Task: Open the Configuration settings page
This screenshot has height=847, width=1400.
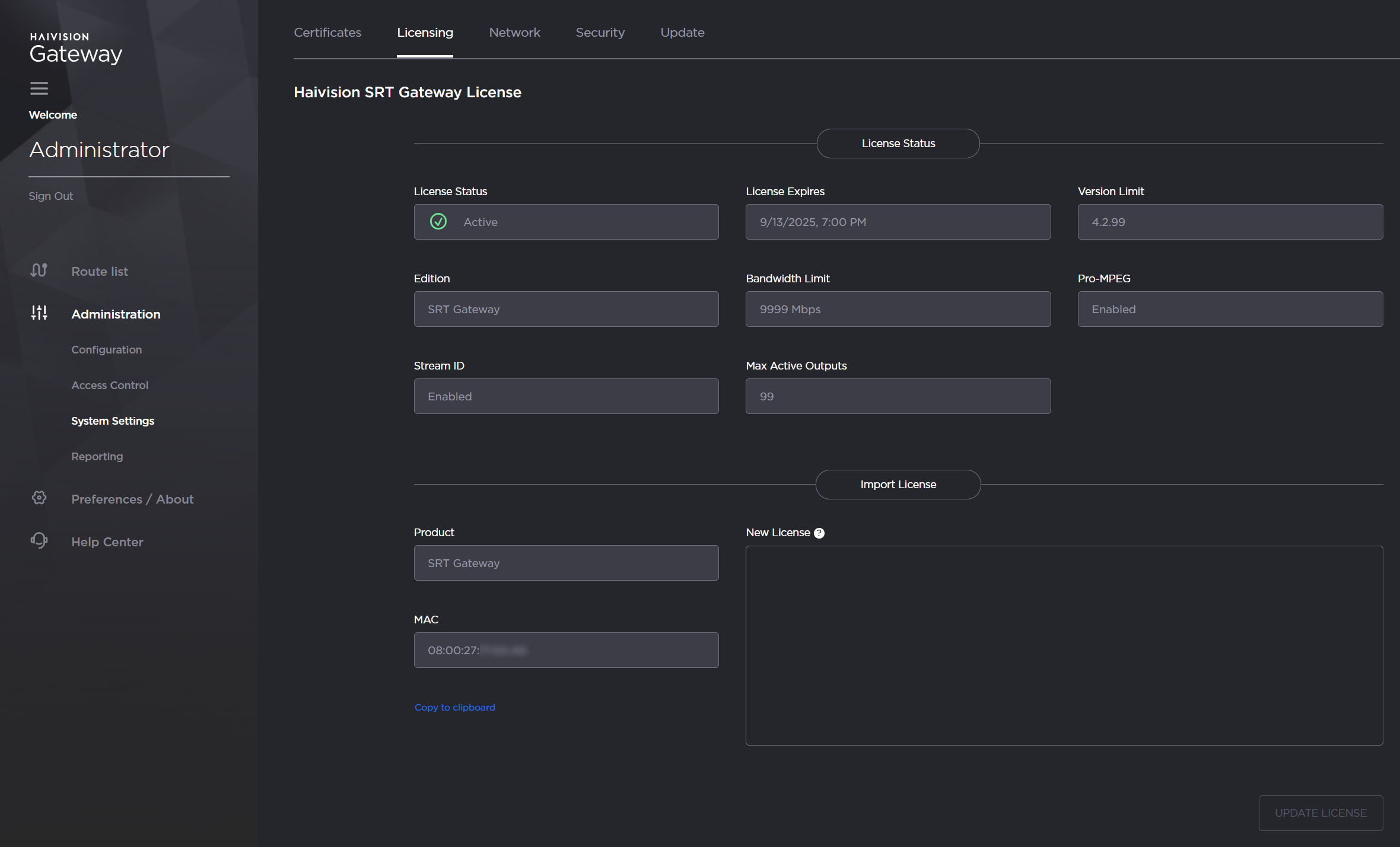Action: [106, 349]
